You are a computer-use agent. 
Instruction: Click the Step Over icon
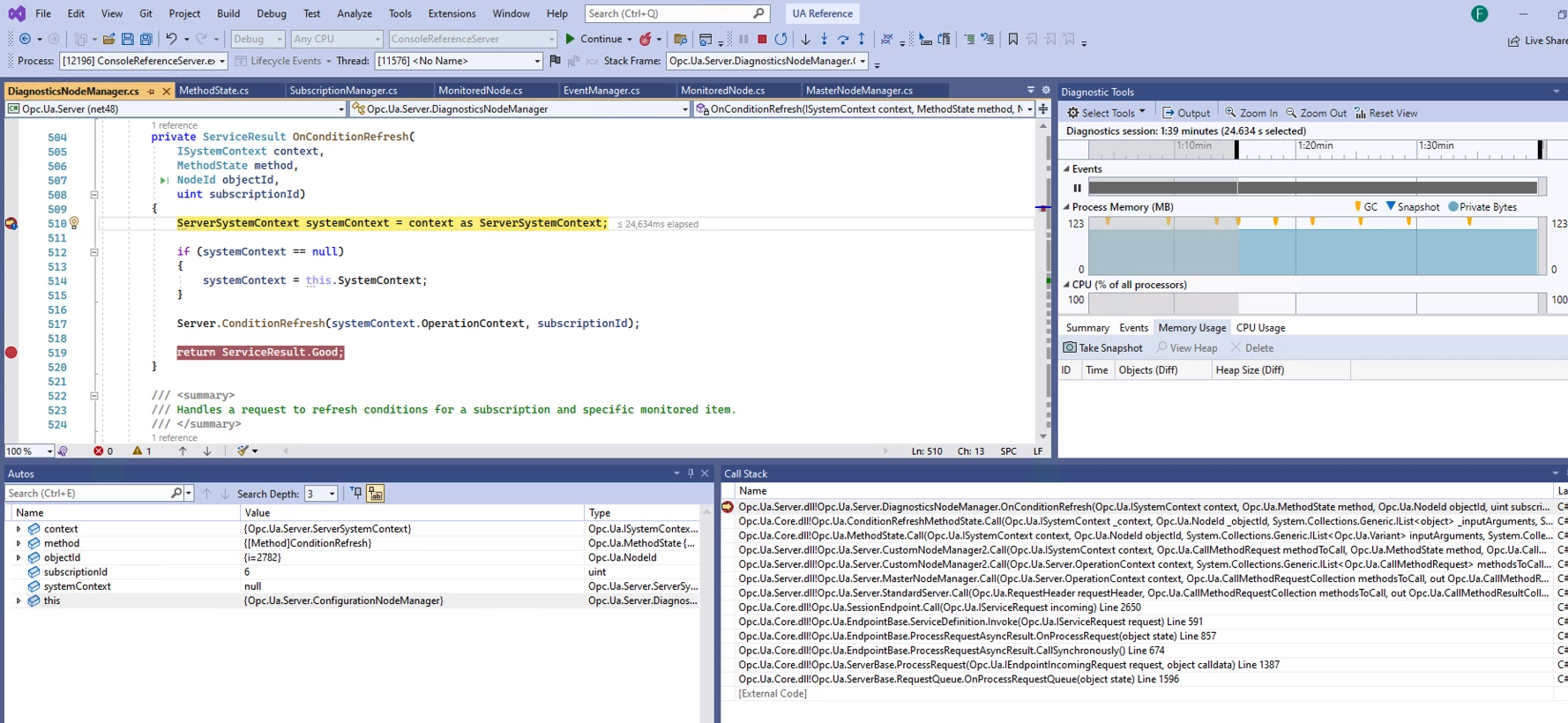[843, 39]
